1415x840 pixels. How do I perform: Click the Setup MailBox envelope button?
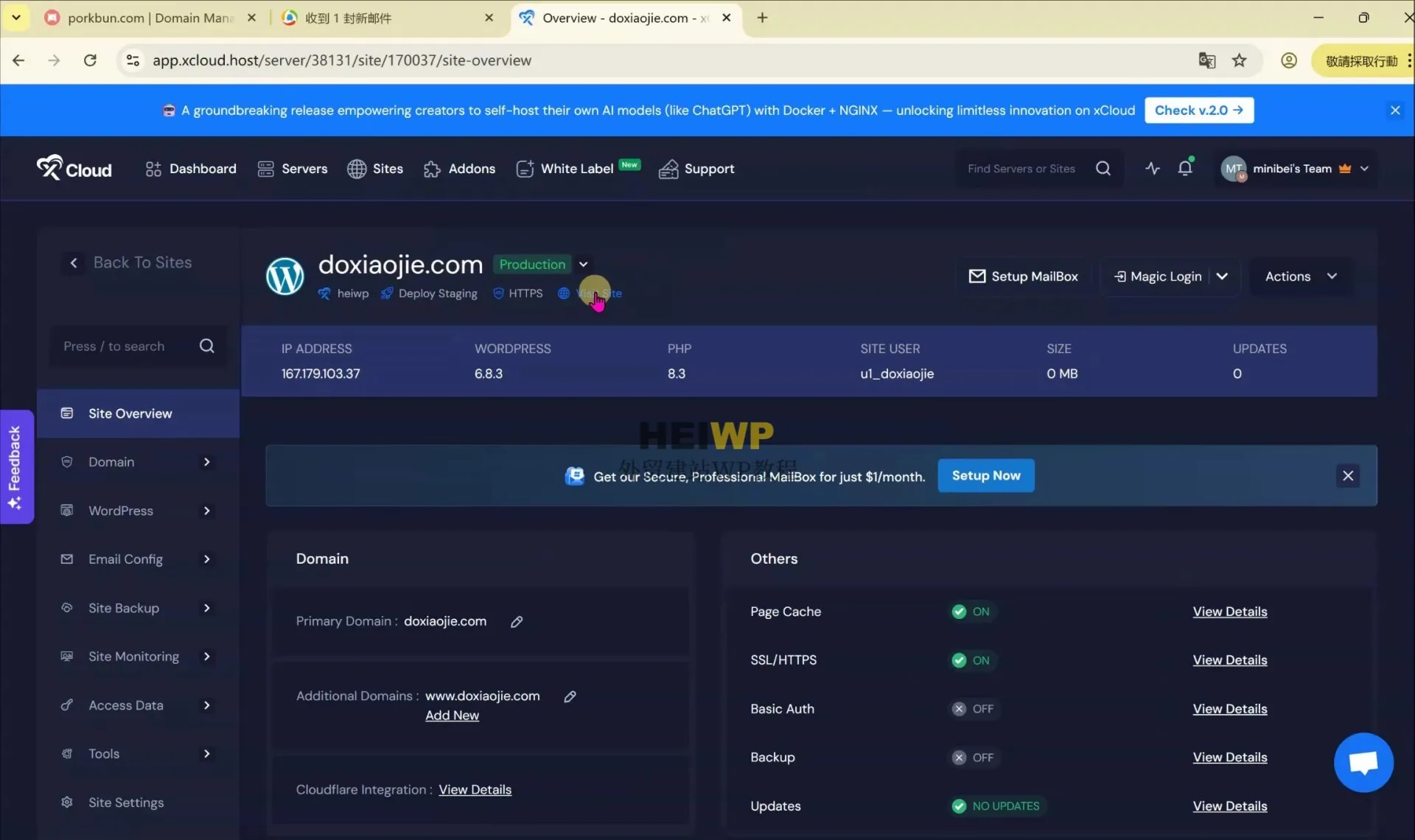click(1024, 276)
